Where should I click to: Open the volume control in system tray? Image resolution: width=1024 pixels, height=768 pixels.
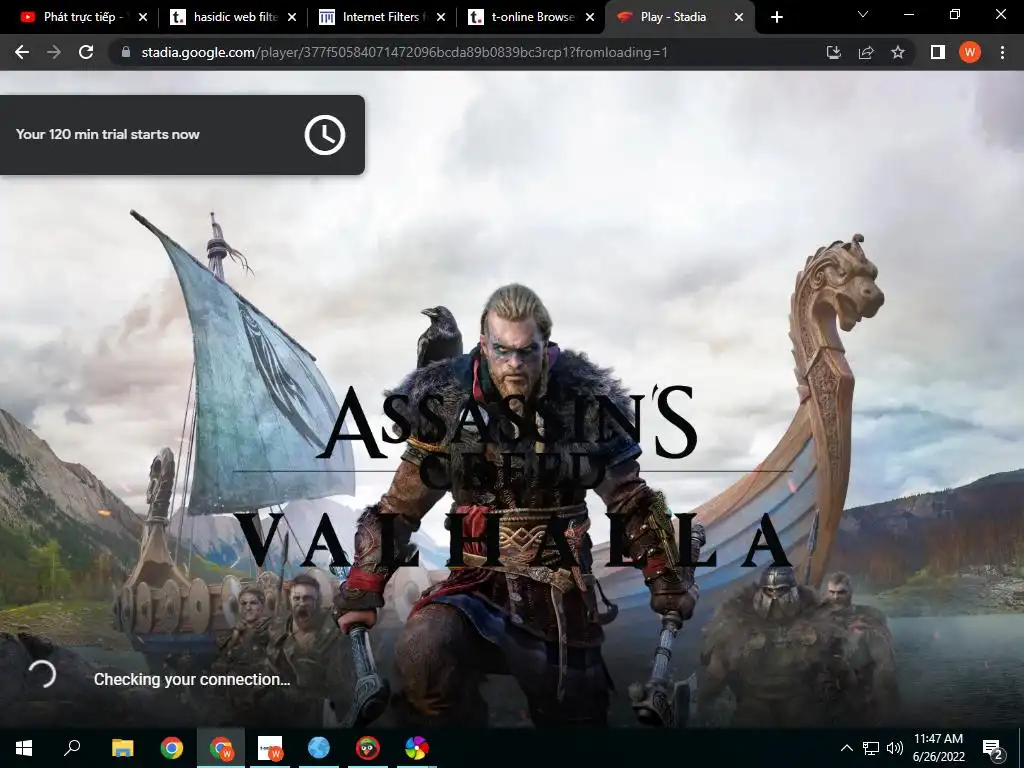point(895,748)
